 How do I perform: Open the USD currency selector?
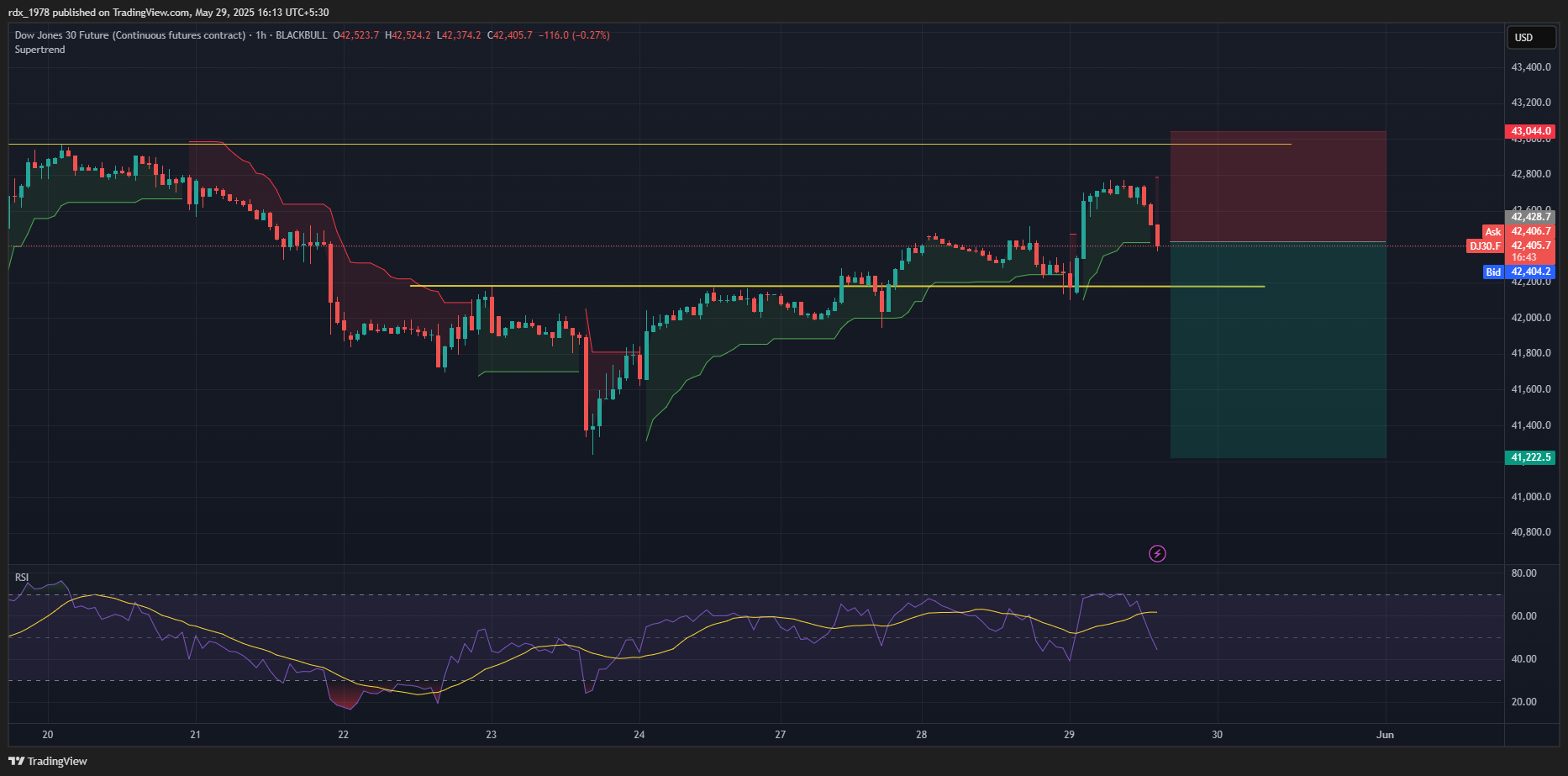1530,37
